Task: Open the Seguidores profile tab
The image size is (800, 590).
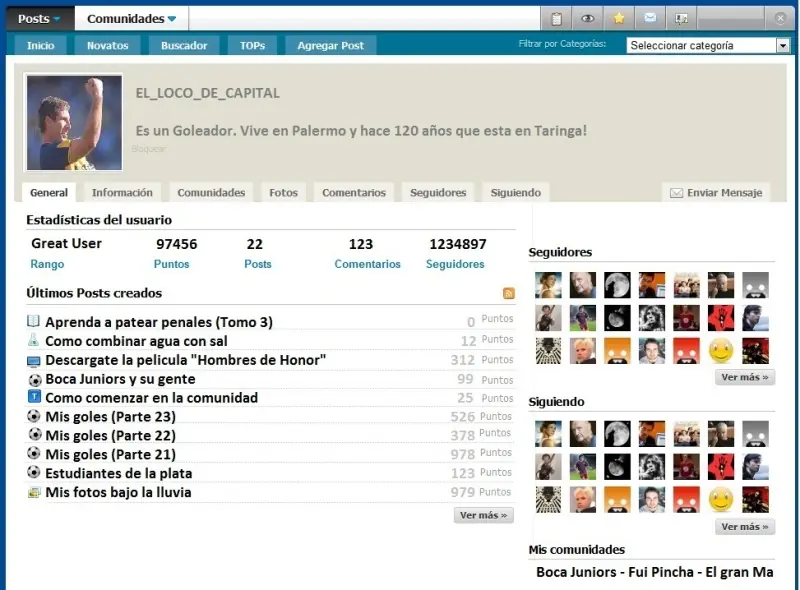Action: 438,193
